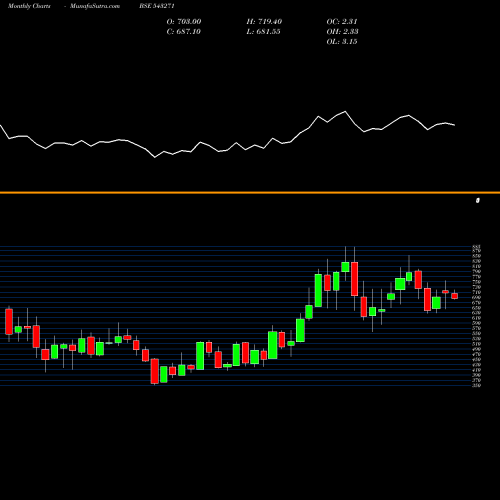The width and height of the screenshot is (500, 500).
Task: Click the 570 price axis label
Action: [x=477, y=328]
